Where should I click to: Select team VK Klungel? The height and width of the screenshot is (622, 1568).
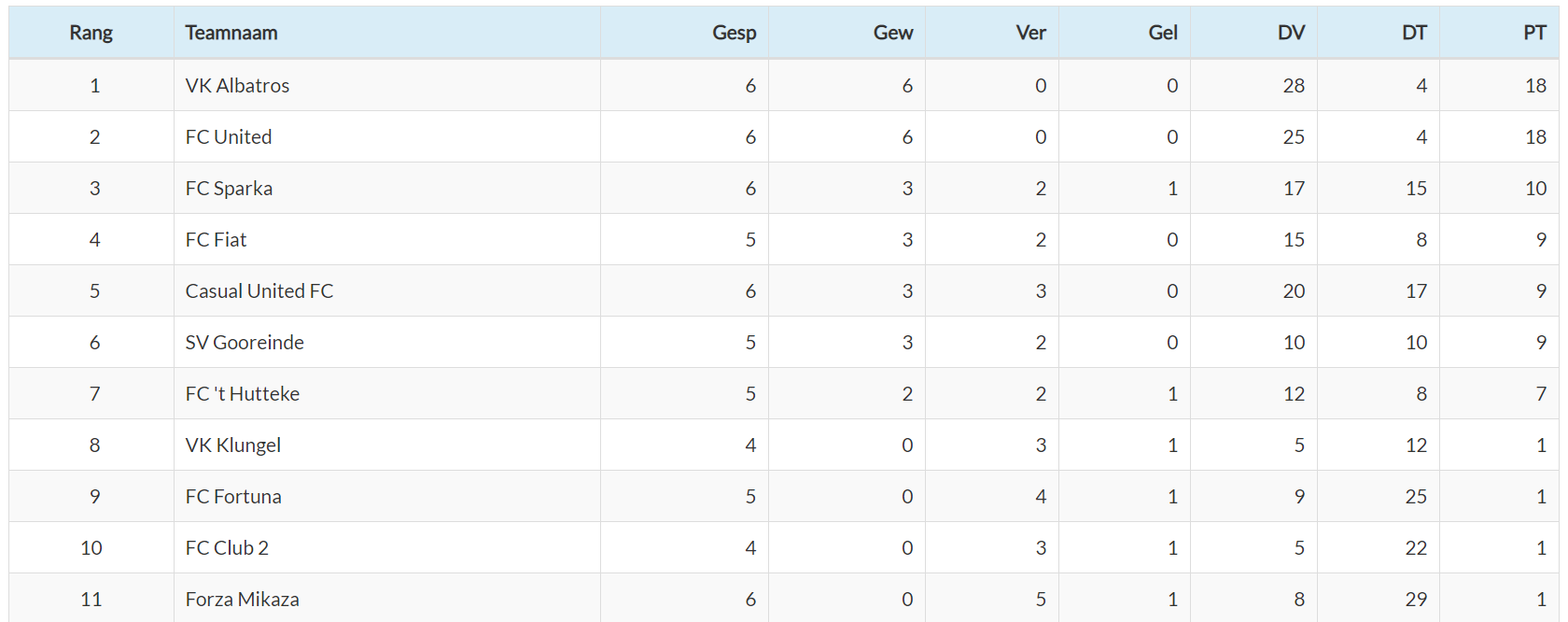233,445
